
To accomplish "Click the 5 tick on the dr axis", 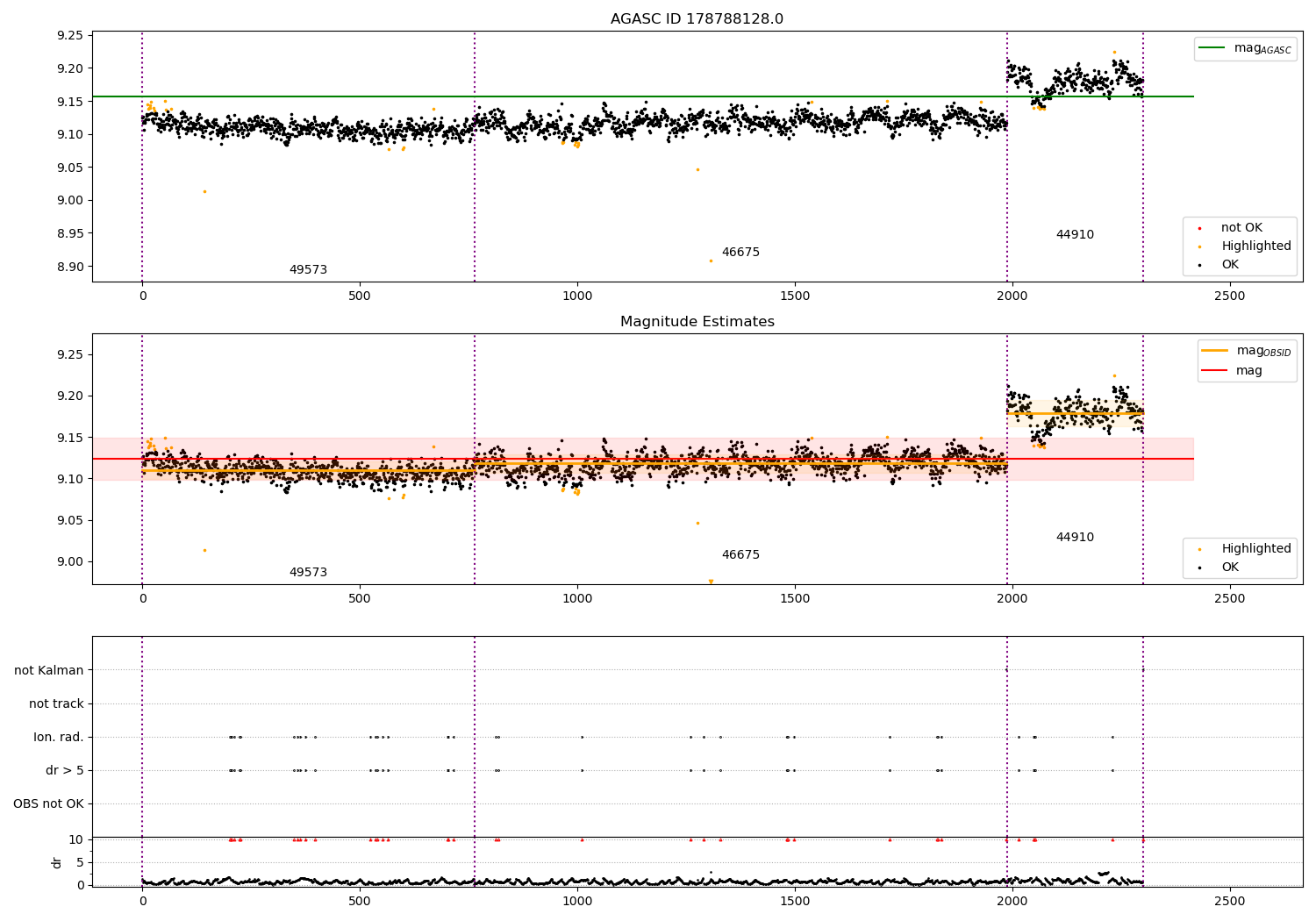I will pyautogui.click(x=80, y=862).
